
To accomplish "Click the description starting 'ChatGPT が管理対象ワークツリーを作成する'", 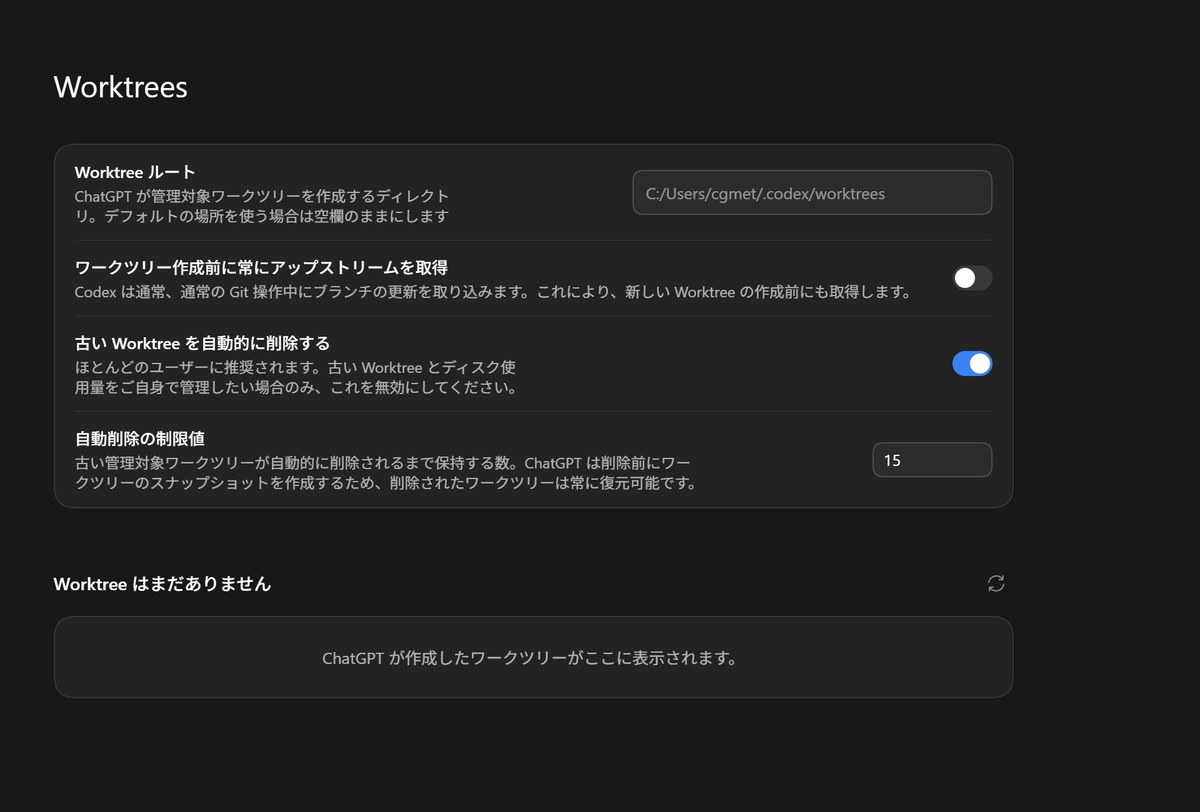I will (x=262, y=206).
